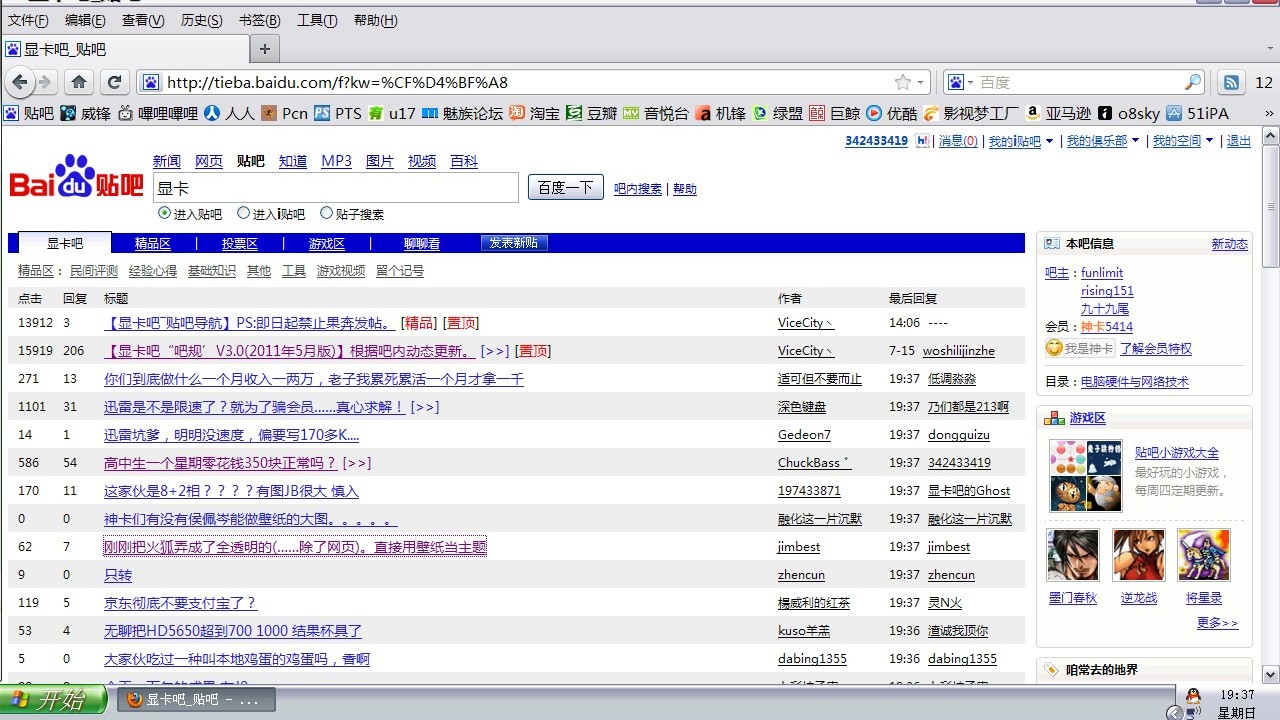The height and width of the screenshot is (720, 1280).
Task: Open the 贴吧 bookmark in the bookmarks bar
Action: [x=29, y=113]
